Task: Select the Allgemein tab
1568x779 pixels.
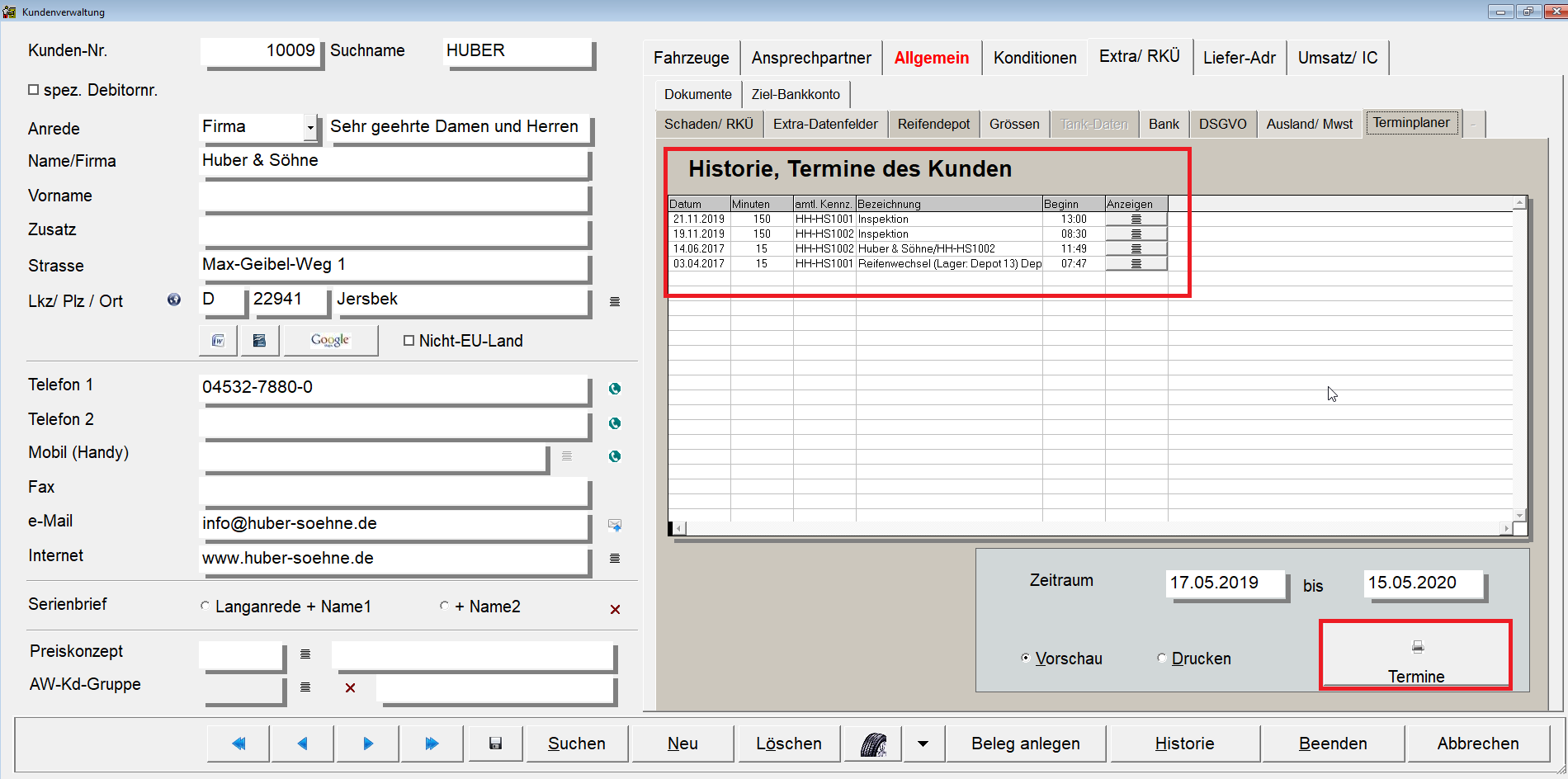Action: pos(932,58)
